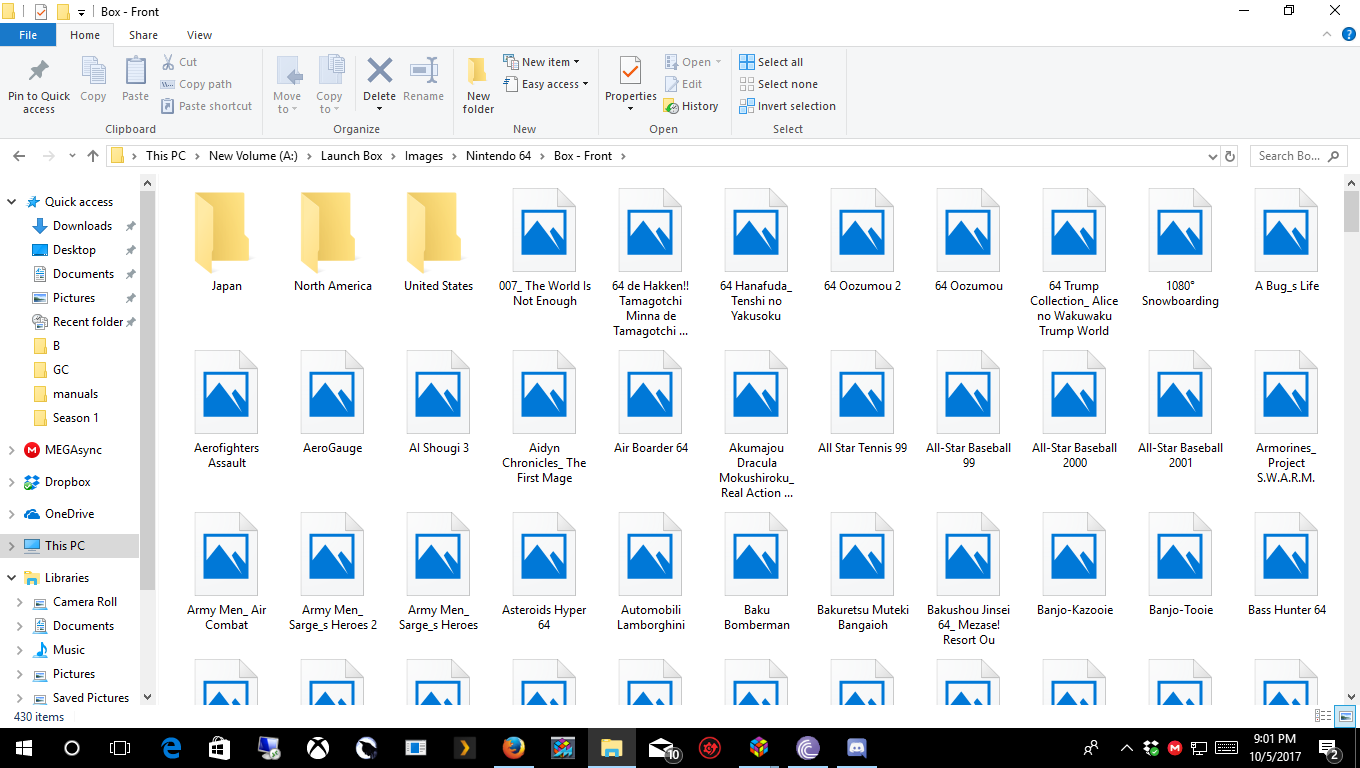Image resolution: width=1360 pixels, height=768 pixels.
Task: Click the History command in Open group
Action: tap(691, 106)
